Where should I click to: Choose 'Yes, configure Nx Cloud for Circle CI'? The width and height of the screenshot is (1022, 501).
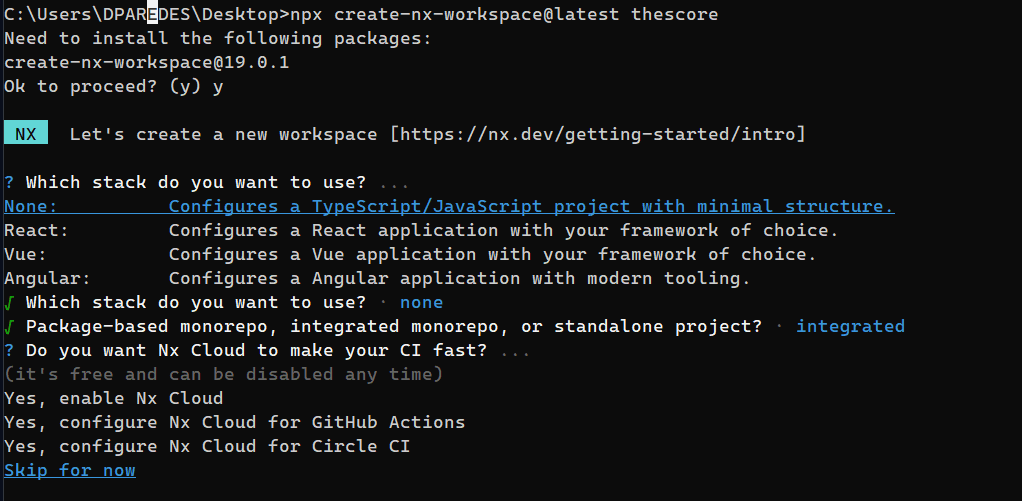click(207, 446)
